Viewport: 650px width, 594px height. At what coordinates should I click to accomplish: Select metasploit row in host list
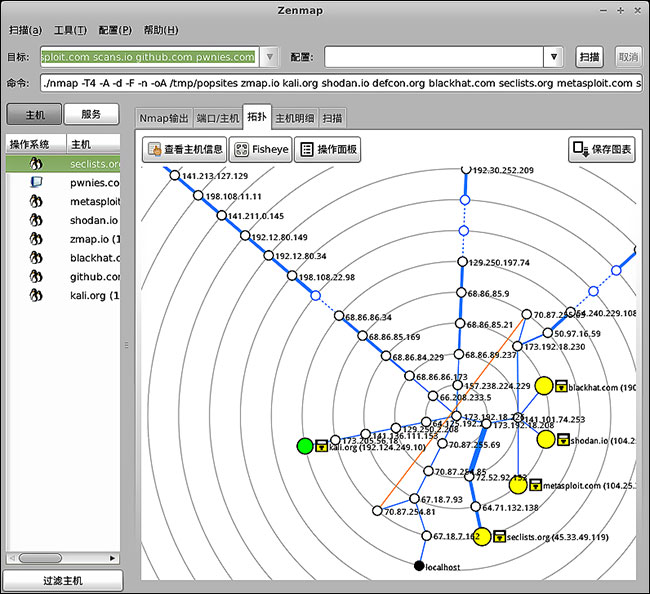click(63, 201)
